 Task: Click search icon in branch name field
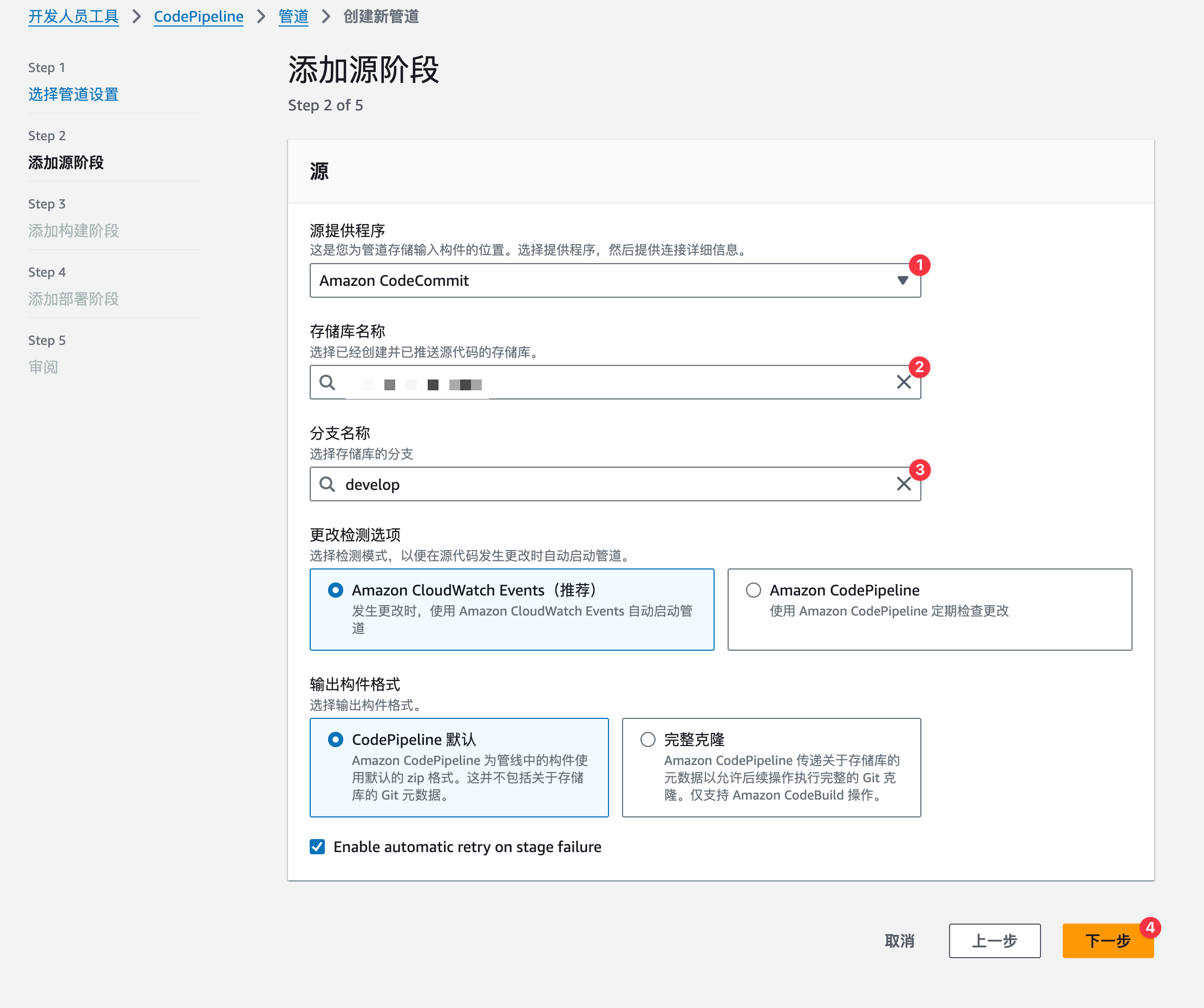tap(327, 484)
